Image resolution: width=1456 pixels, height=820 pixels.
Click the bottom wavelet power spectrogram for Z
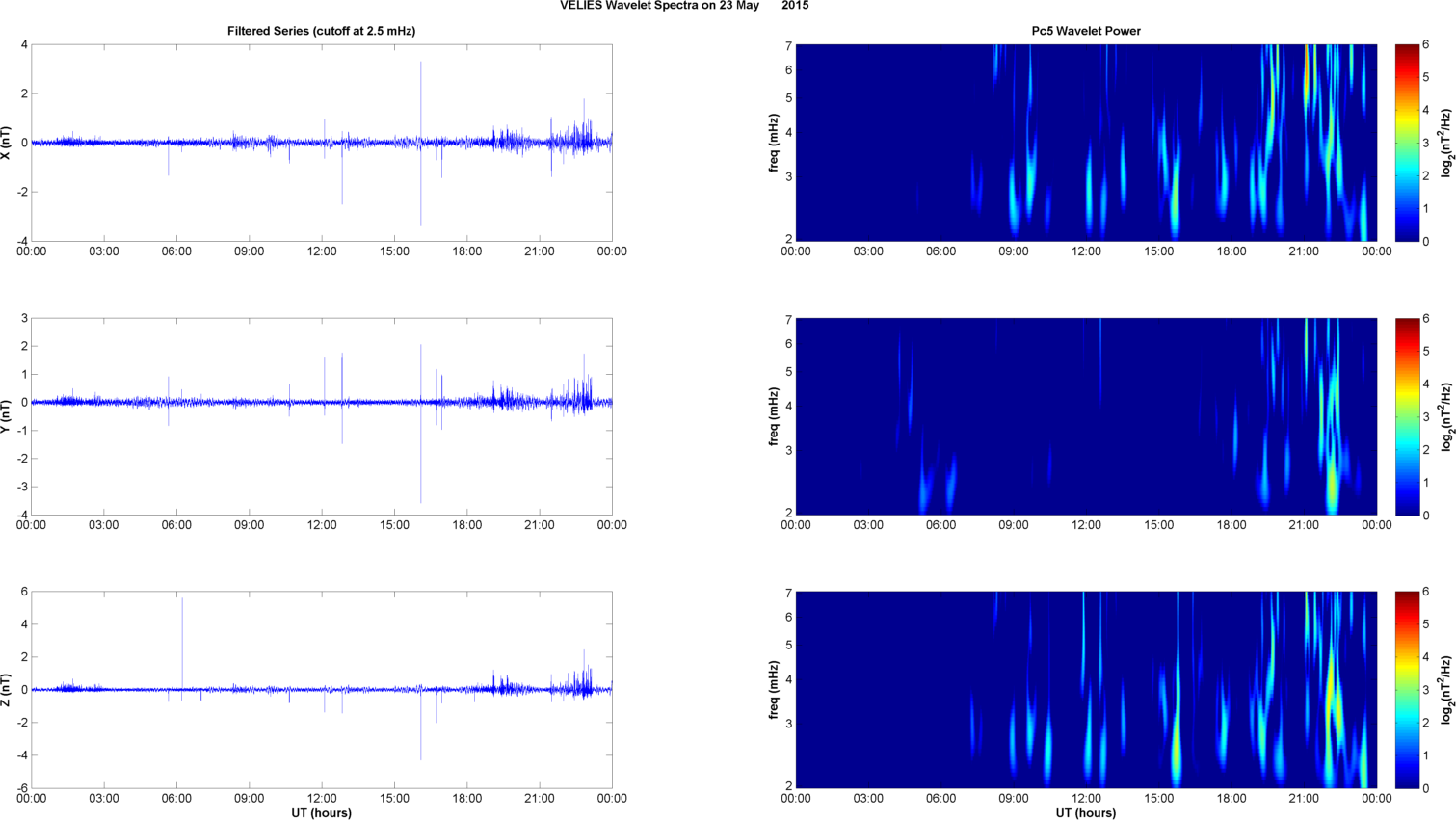(x=1086, y=690)
